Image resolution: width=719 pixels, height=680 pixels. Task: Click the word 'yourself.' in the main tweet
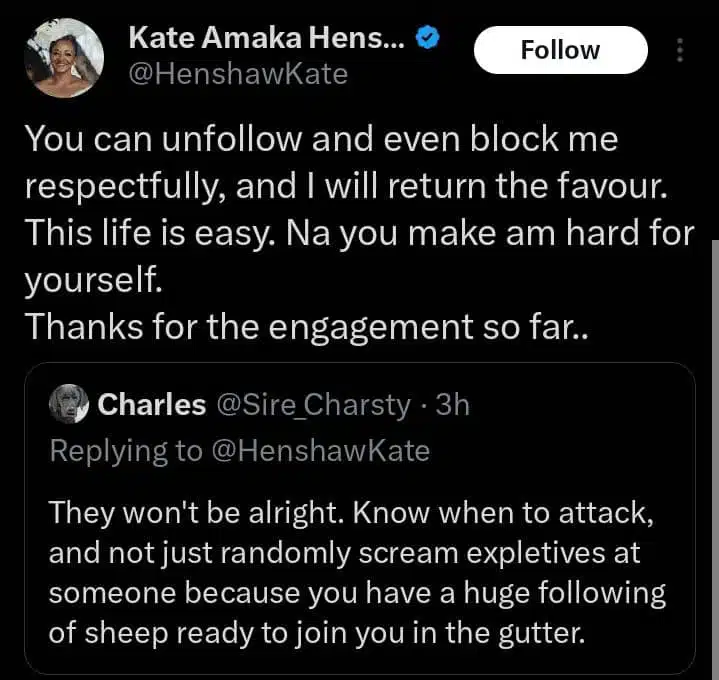point(92,281)
